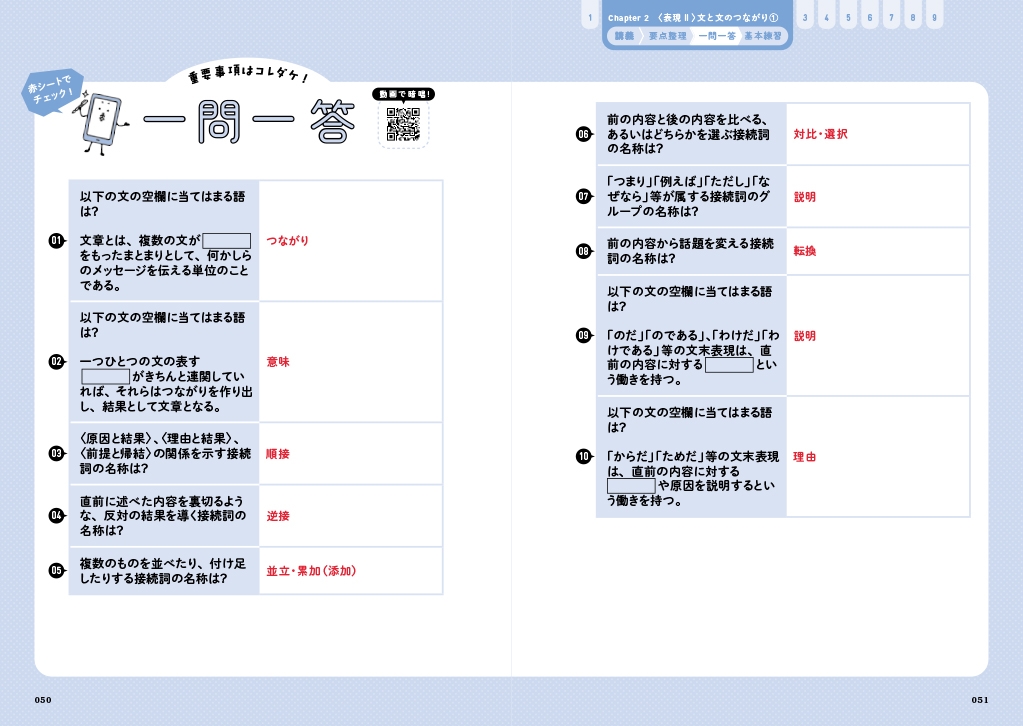This screenshot has height=726, width=1023.
Task: Select question number badge 05
Action: pos(57,570)
